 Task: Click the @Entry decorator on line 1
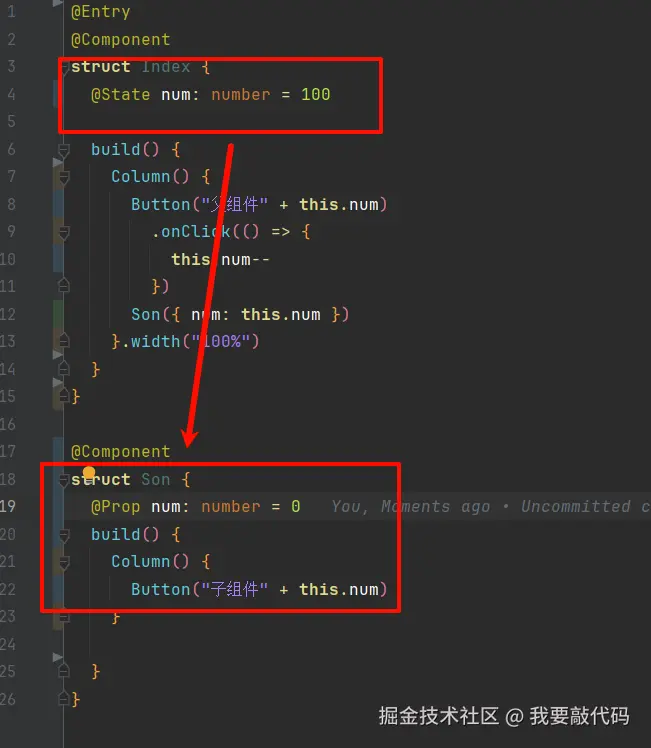click(x=101, y=11)
